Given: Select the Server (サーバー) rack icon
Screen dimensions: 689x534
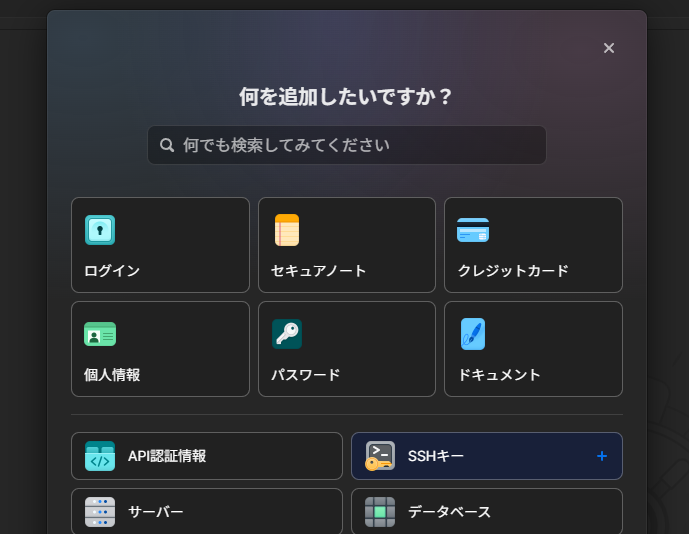Looking at the screenshot, I should (100, 512).
